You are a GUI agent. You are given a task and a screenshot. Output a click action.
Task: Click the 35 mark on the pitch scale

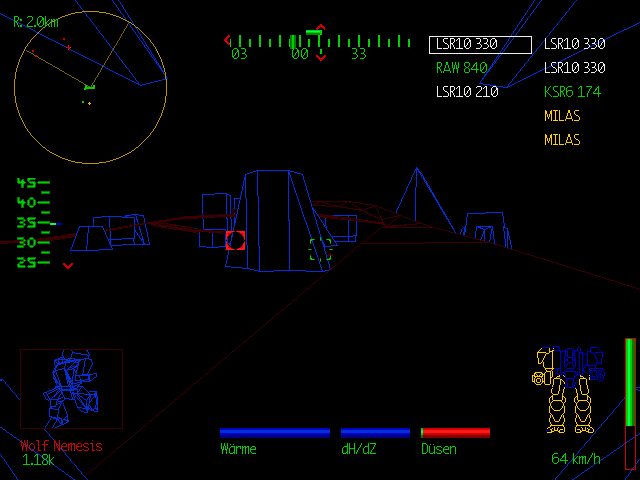27,223
